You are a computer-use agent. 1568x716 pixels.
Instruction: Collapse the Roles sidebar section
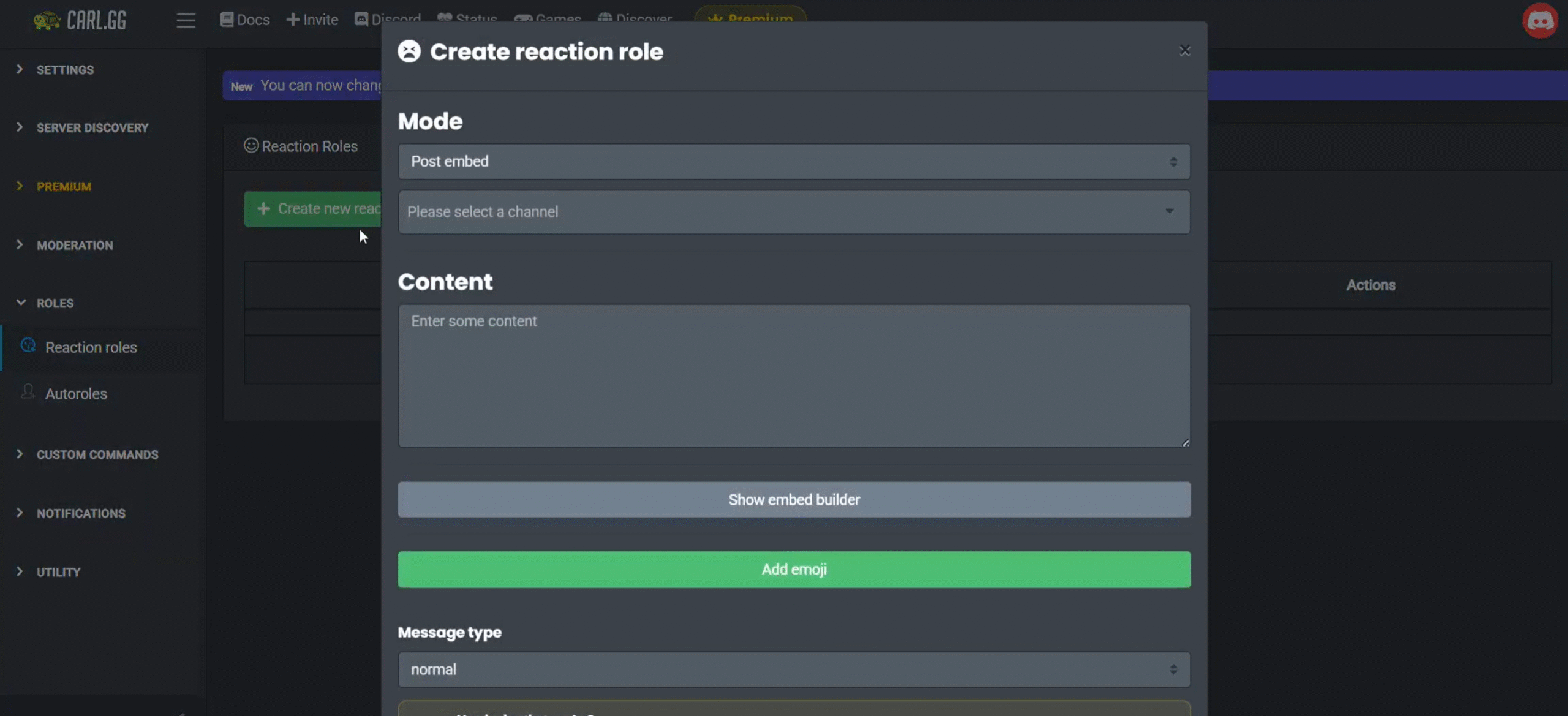(x=55, y=303)
